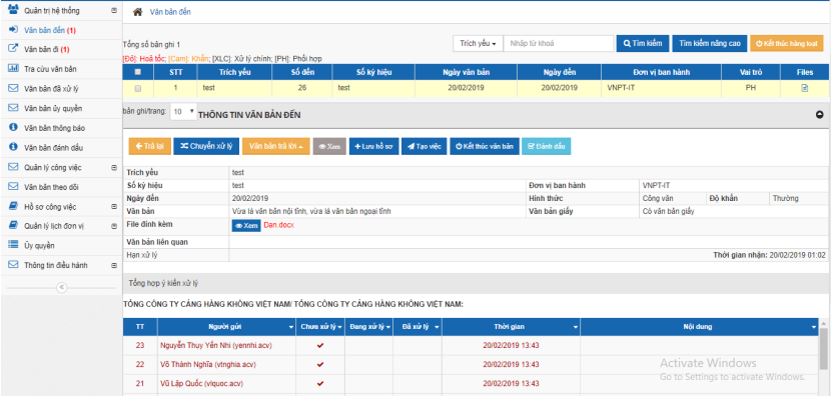Viewport: 834px width, 418px height.
Task: Click the 'Tìm kiếm nâng cao' button
Action: 709,44
